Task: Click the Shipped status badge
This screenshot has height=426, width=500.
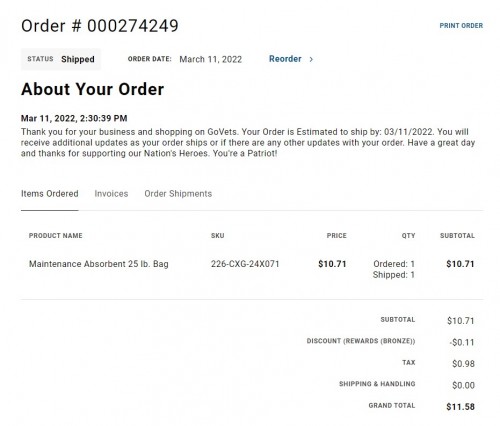Action: 61,59
